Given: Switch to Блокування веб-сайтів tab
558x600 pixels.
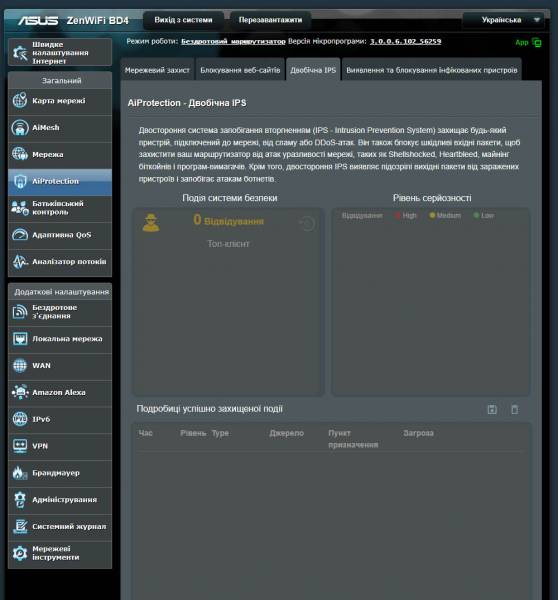Looking at the screenshot, I should (x=240, y=70).
